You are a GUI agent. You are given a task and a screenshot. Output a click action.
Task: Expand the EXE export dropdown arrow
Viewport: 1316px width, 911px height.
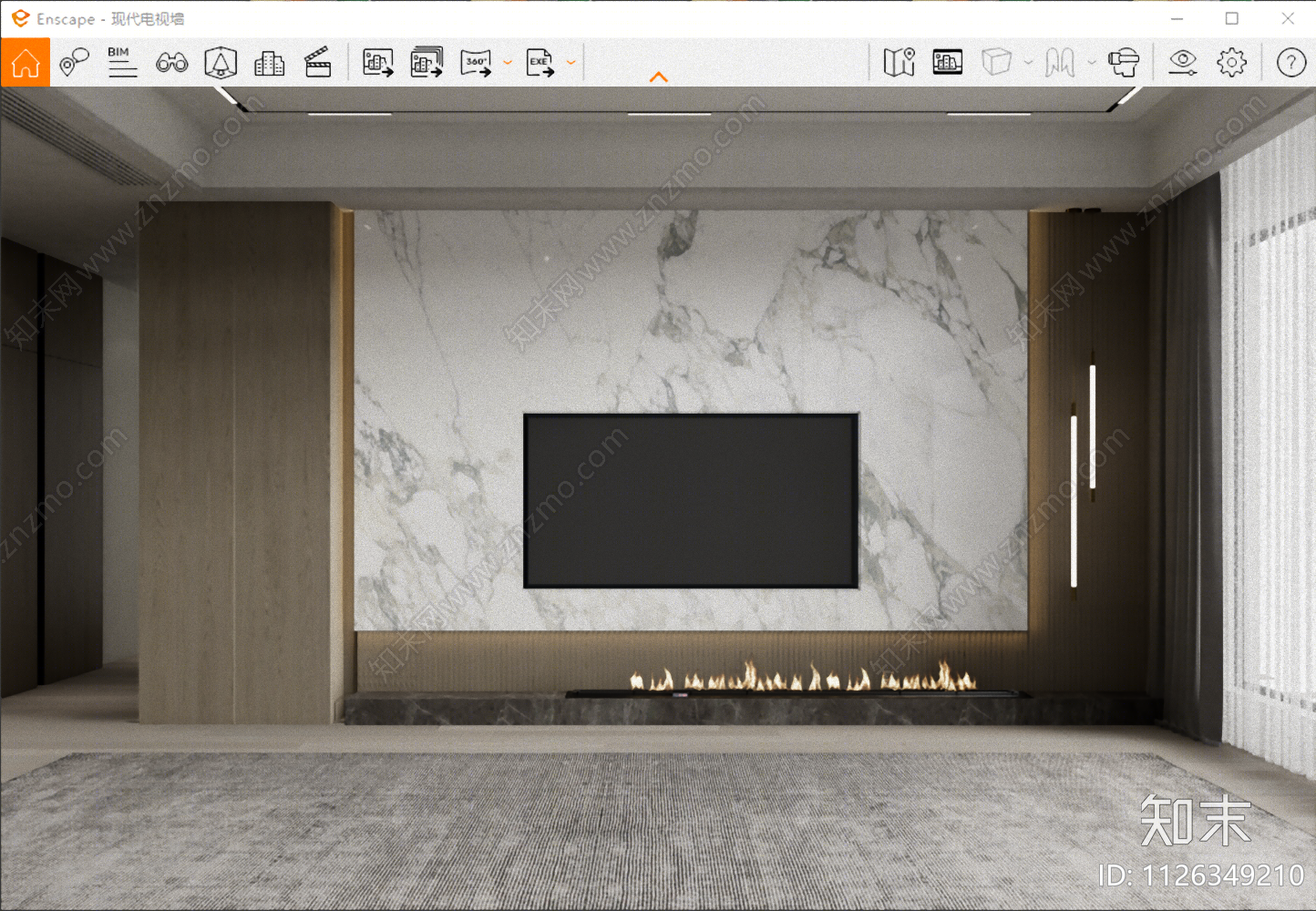[571, 63]
